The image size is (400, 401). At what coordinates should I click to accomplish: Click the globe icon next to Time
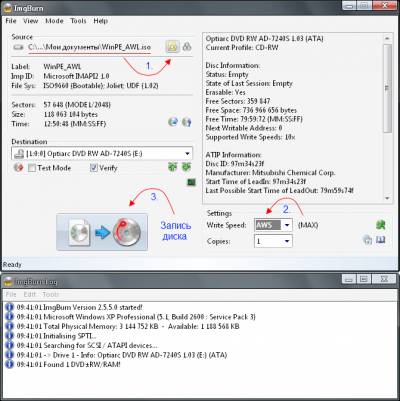coord(173,122)
